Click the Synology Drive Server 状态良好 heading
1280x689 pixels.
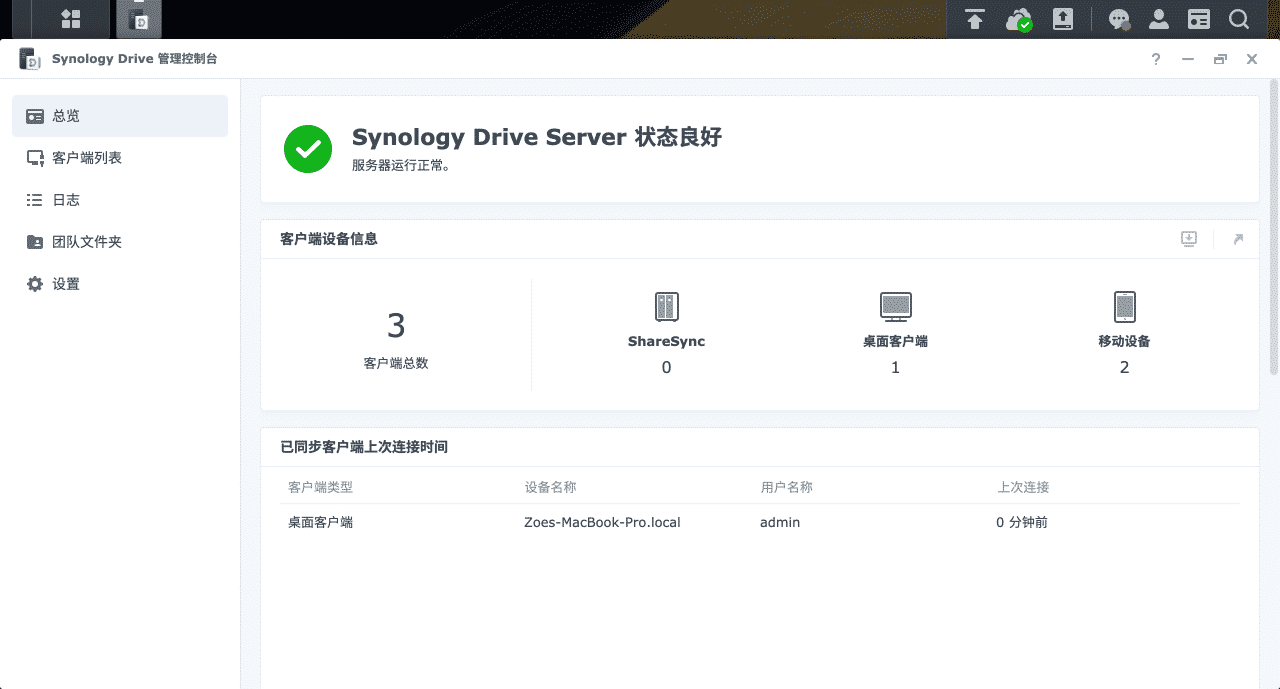[537, 138]
